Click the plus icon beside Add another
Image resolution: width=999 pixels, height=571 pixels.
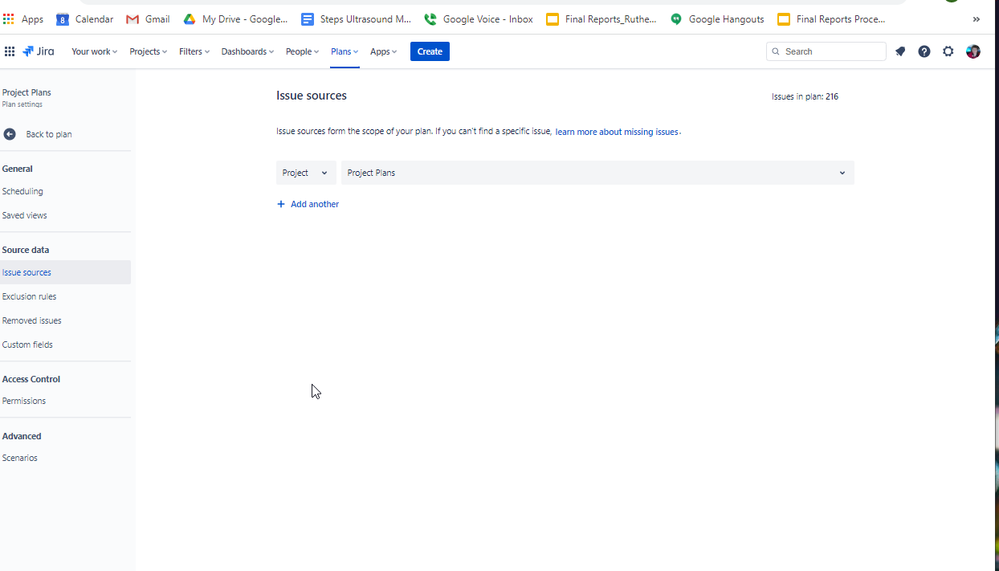click(281, 204)
